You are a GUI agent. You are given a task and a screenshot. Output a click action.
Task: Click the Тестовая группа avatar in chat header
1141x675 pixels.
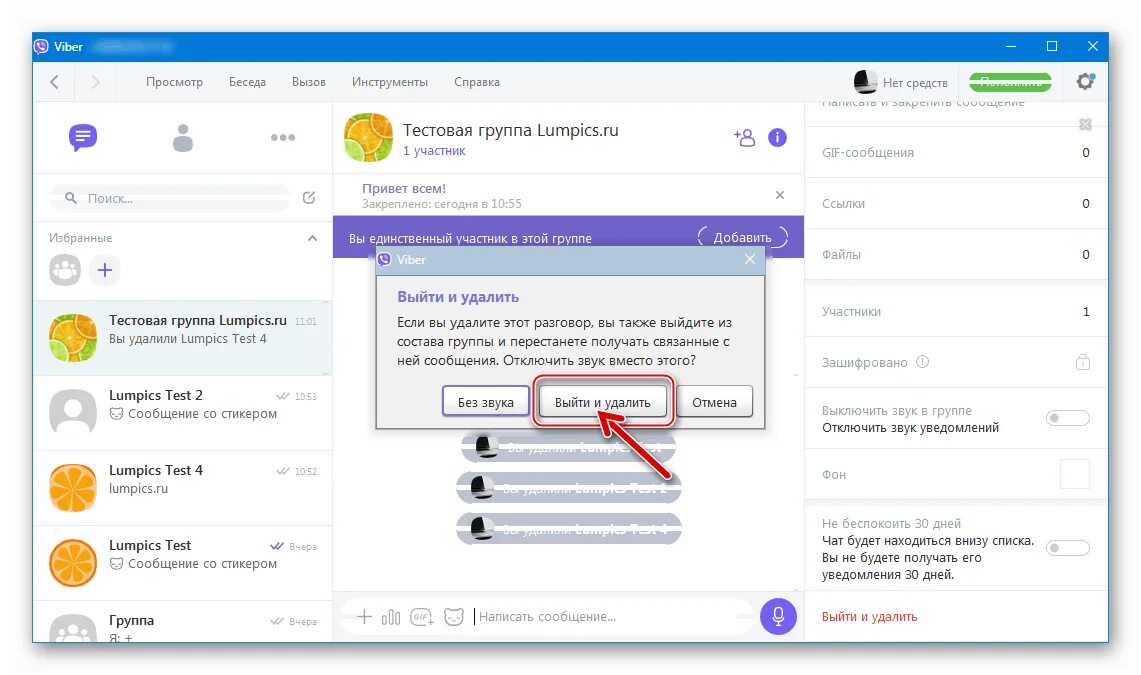[368, 137]
